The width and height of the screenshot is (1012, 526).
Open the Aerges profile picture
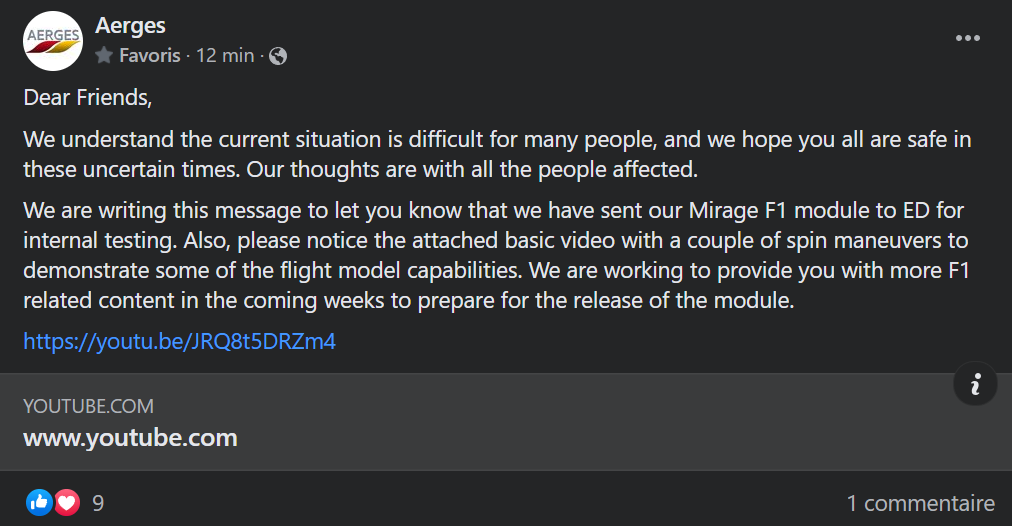click(53, 41)
